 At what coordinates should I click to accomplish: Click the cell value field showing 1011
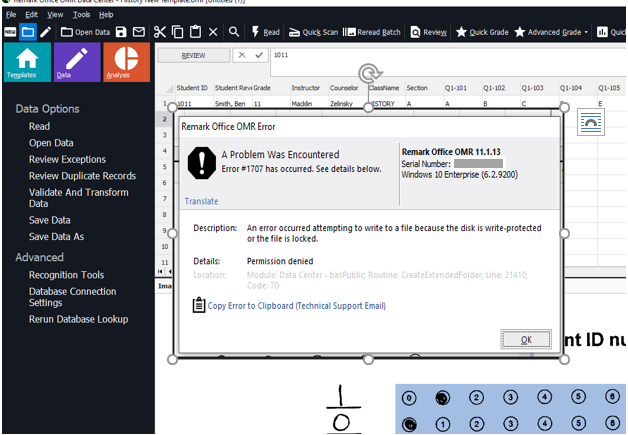[448, 62]
